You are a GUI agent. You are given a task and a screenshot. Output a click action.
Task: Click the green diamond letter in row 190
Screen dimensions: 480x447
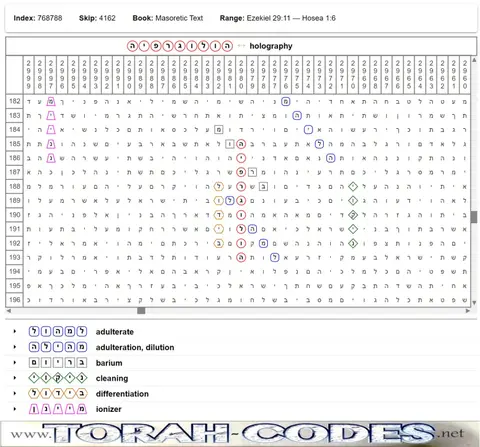tap(353, 215)
